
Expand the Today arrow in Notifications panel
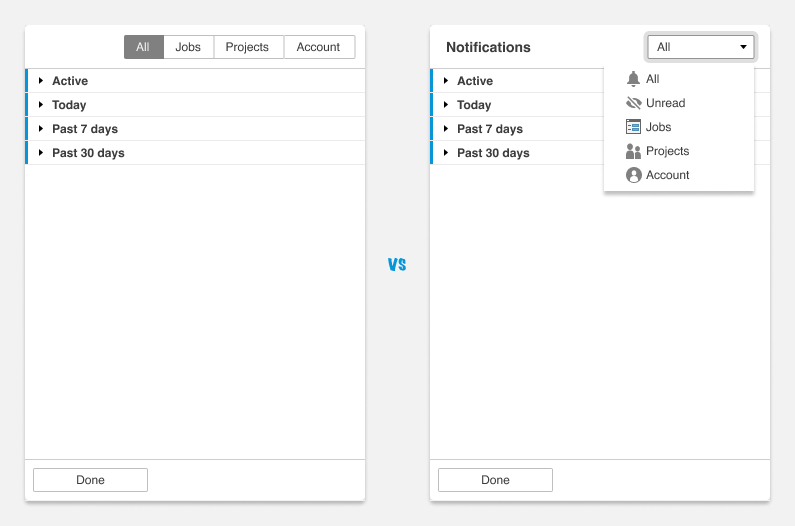pyautogui.click(x=446, y=104)
